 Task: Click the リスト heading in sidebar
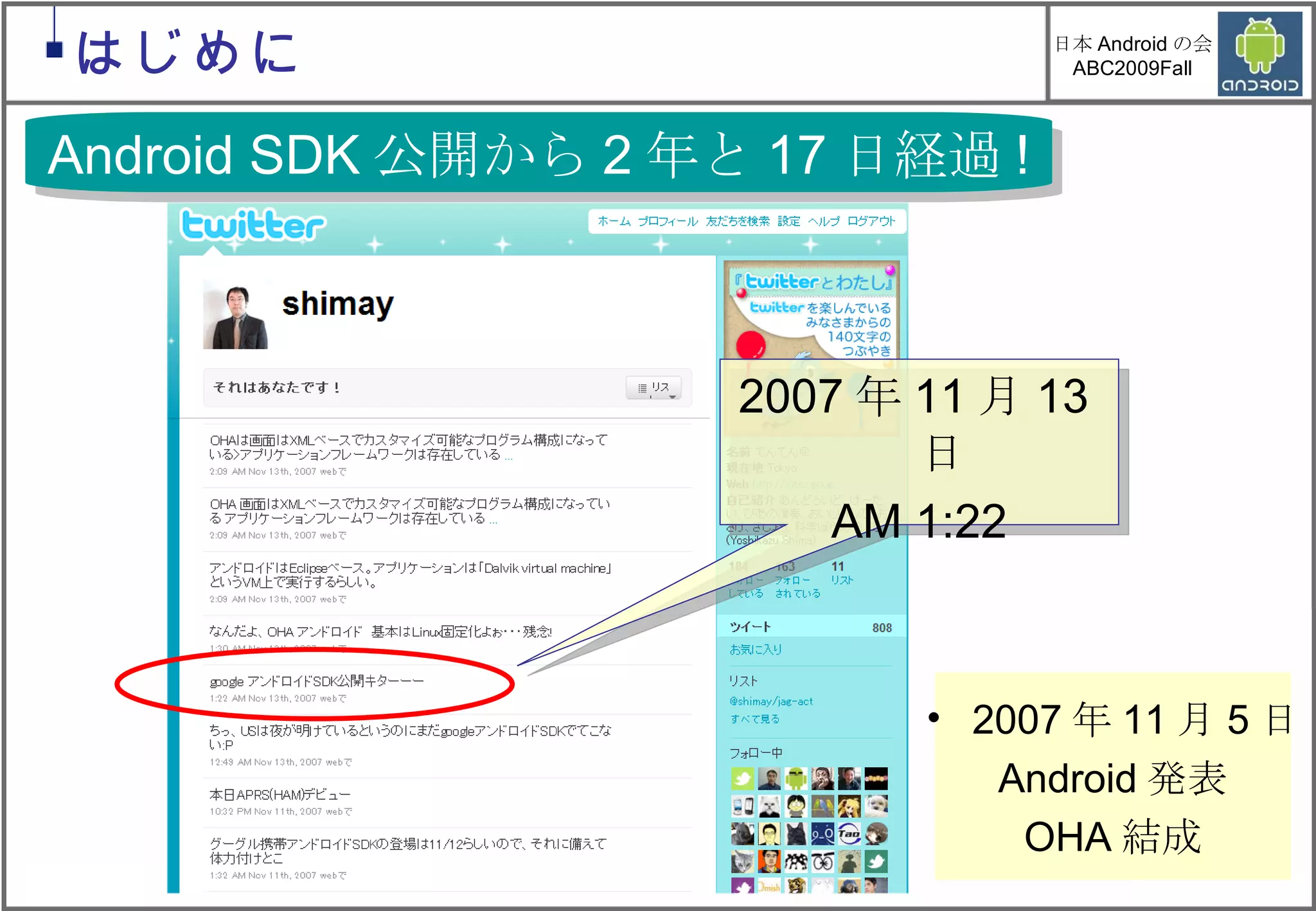click(x=743, y=681)
